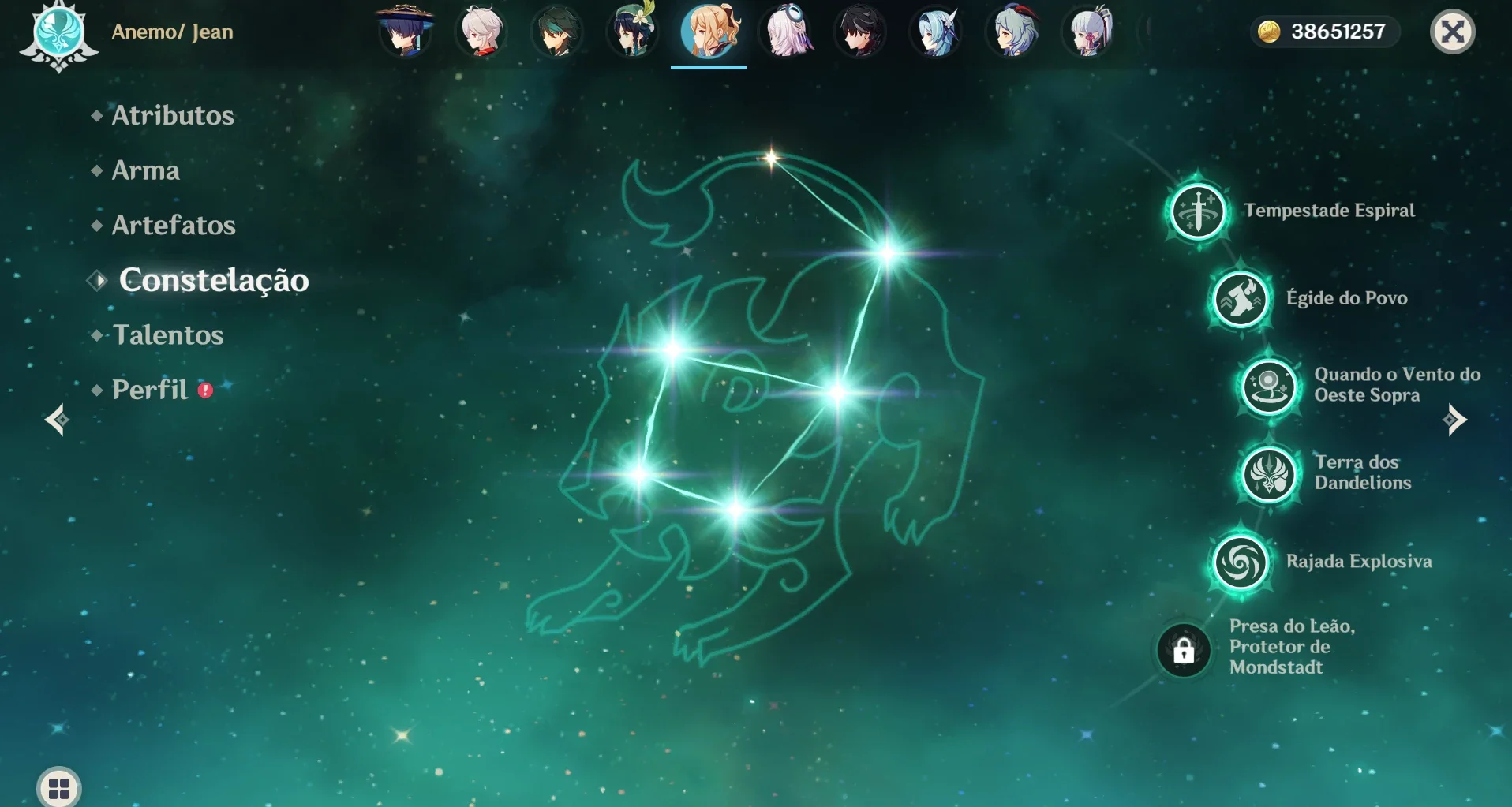Open the Rajada Explosiva constellation icon
This screenshot has height=807, width=1512.
point(1241,562)
